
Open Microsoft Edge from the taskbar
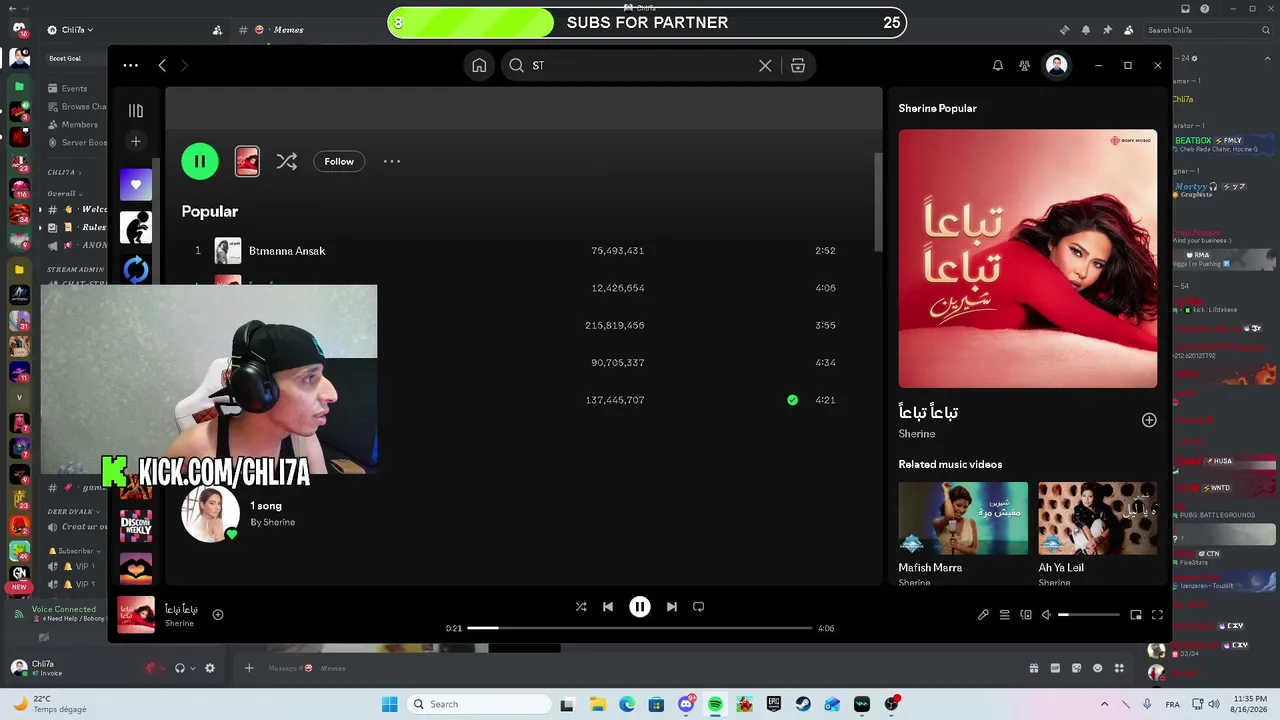pos(627,704)
